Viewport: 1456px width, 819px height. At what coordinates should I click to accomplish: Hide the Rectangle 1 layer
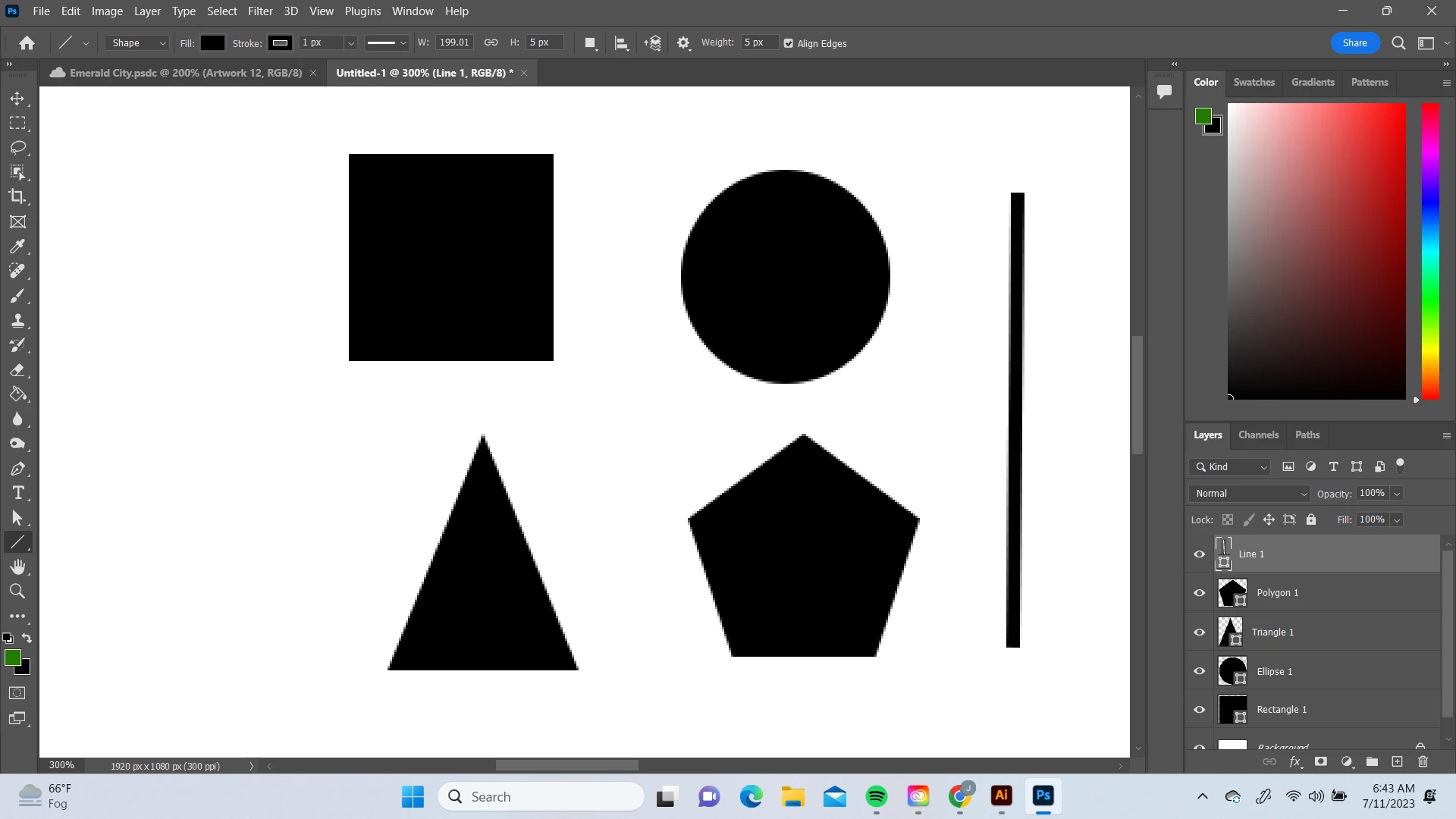tap(1199, 710)
